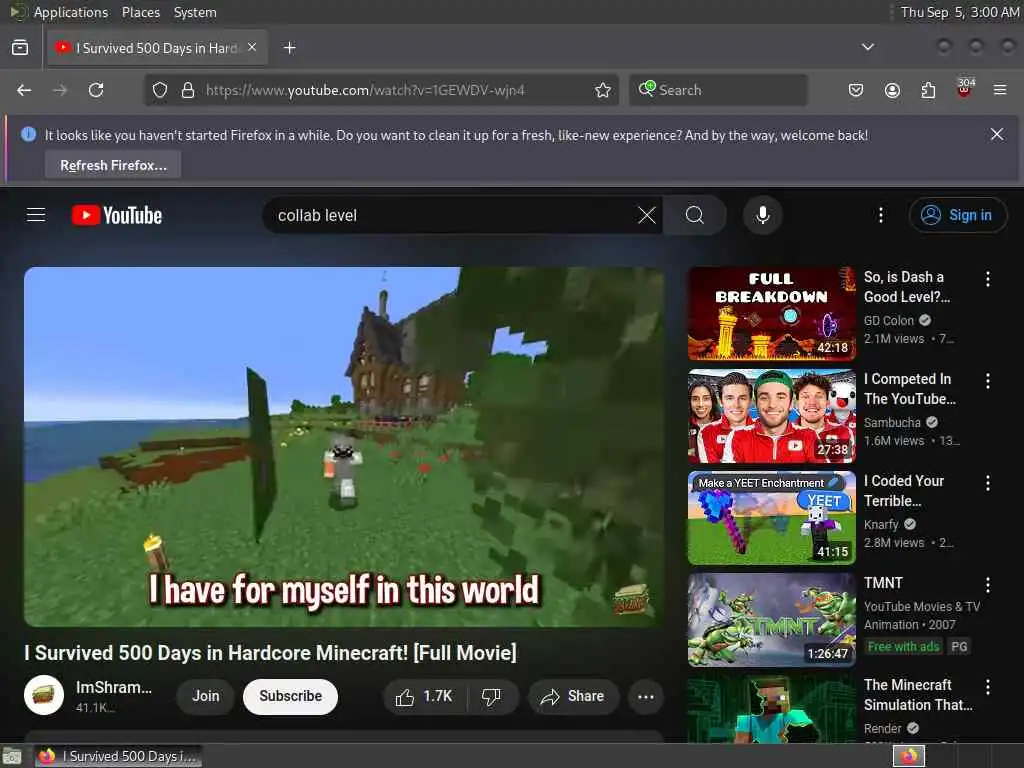This screenshot has height=768, width=1024.
Task: Open Firefox View recent browsing icon
Action: pyautogui.click(x=20, y=48)
